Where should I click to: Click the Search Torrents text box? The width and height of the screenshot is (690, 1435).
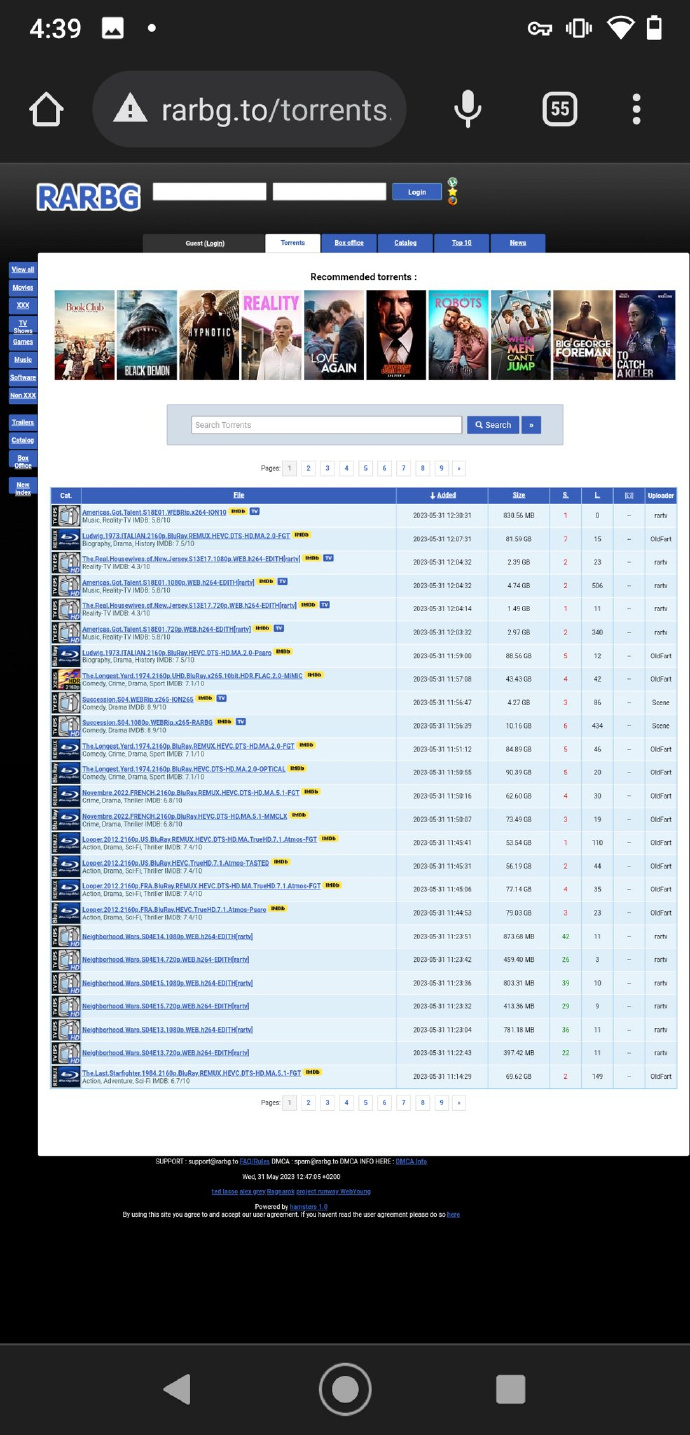[326, 425]
